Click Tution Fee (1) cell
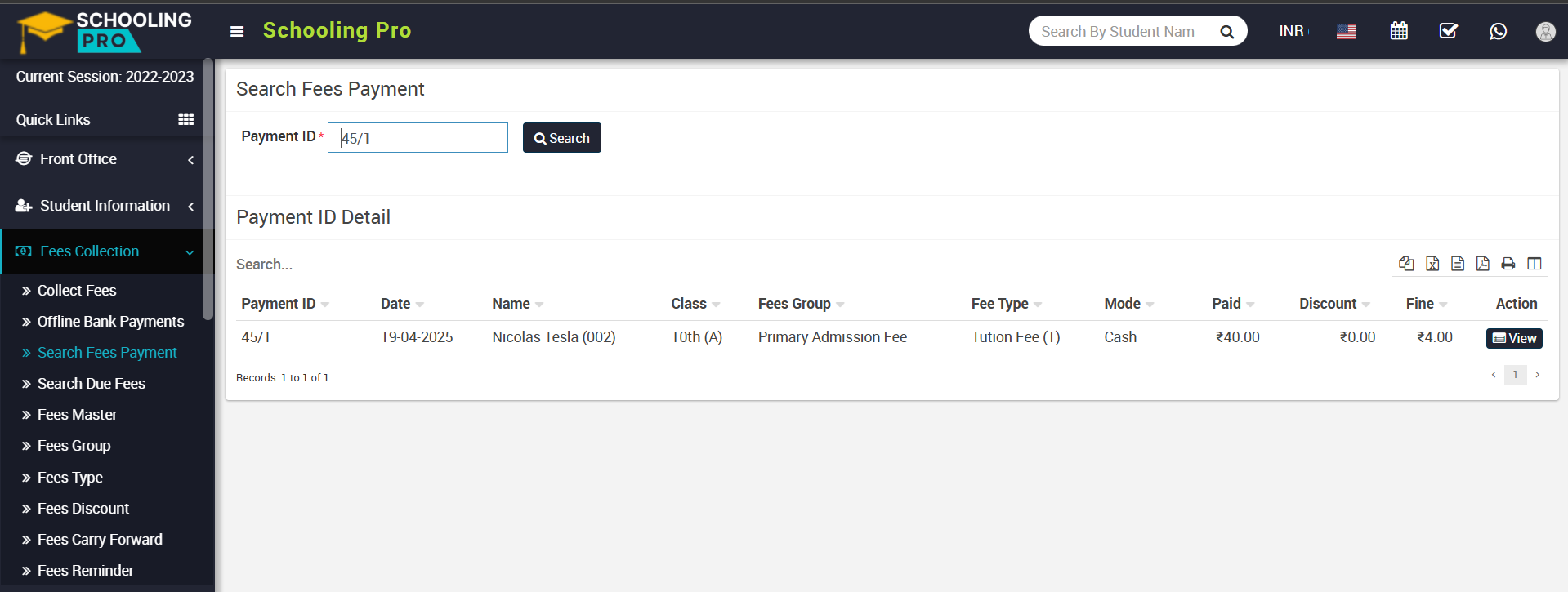The height and width of the screenshot is (592, 1568). click(1016, 337)
